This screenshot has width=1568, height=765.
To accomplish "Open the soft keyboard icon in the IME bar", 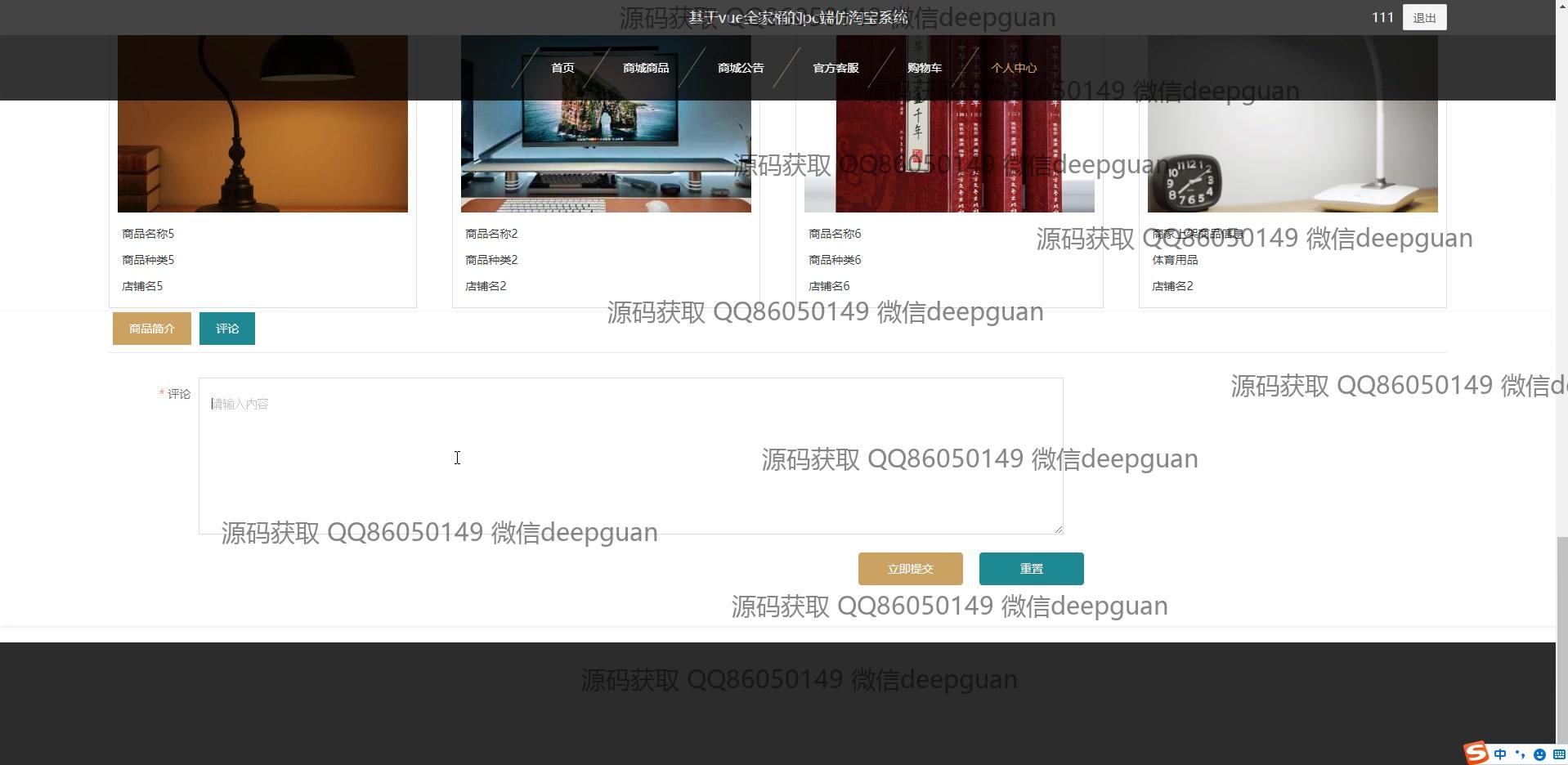I will pos(1559,754).
